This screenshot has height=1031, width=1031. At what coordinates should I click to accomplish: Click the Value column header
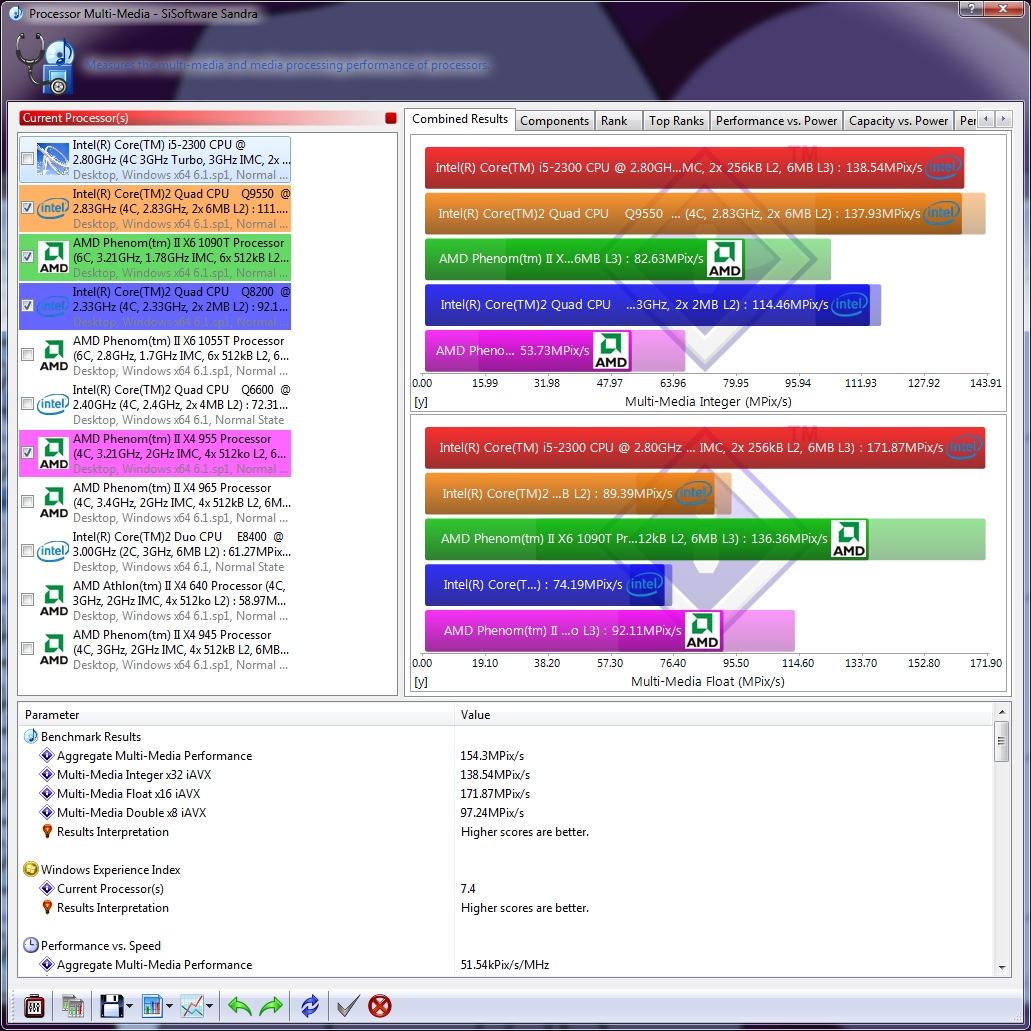(723, 715)
